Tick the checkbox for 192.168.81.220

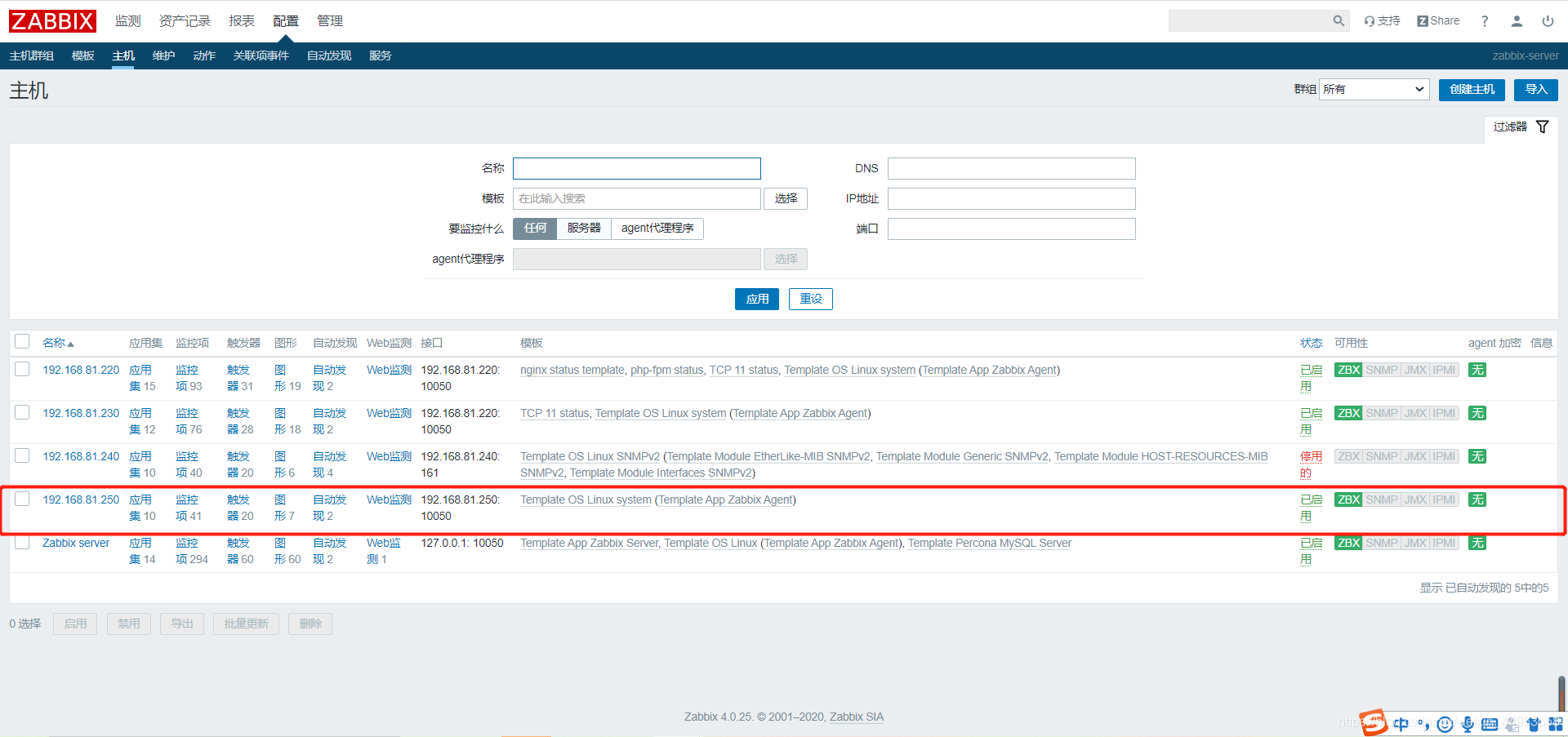pos(22,369)
